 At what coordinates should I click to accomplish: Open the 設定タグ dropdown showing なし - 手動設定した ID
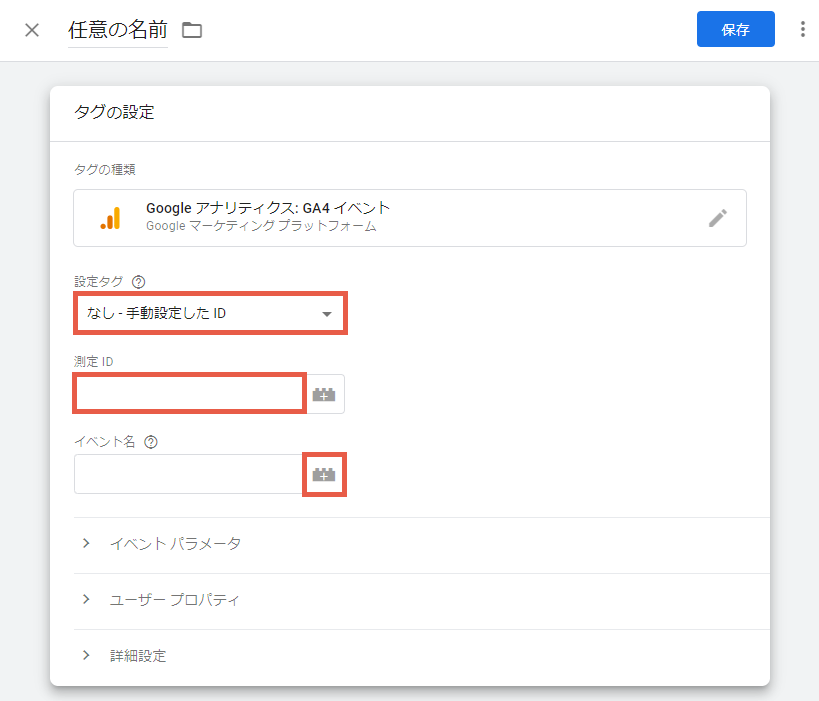click(x=210, y=313)
